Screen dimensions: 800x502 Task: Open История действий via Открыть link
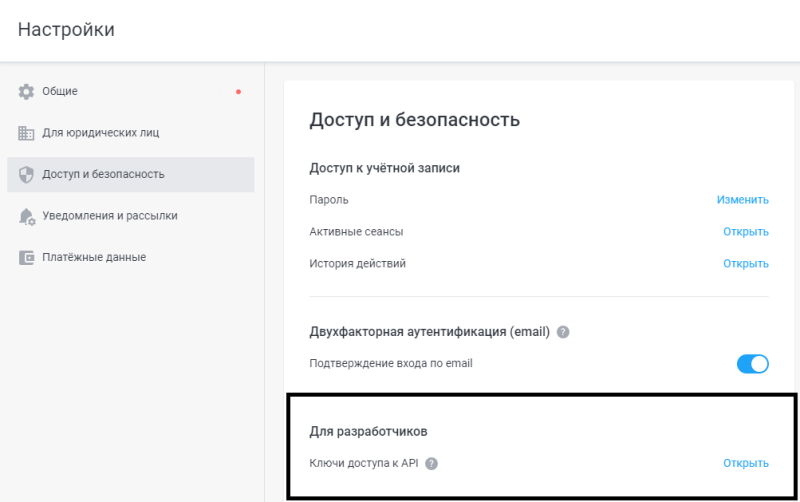point(745,264)
